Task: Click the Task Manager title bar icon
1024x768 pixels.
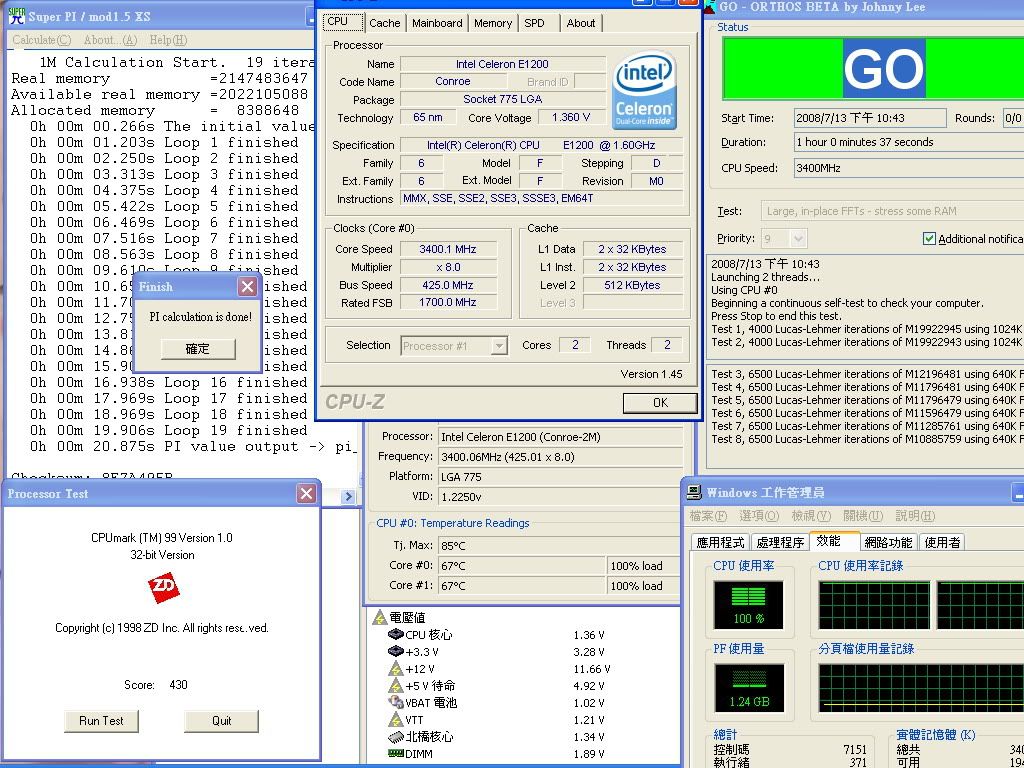Action: click(694, 492)
